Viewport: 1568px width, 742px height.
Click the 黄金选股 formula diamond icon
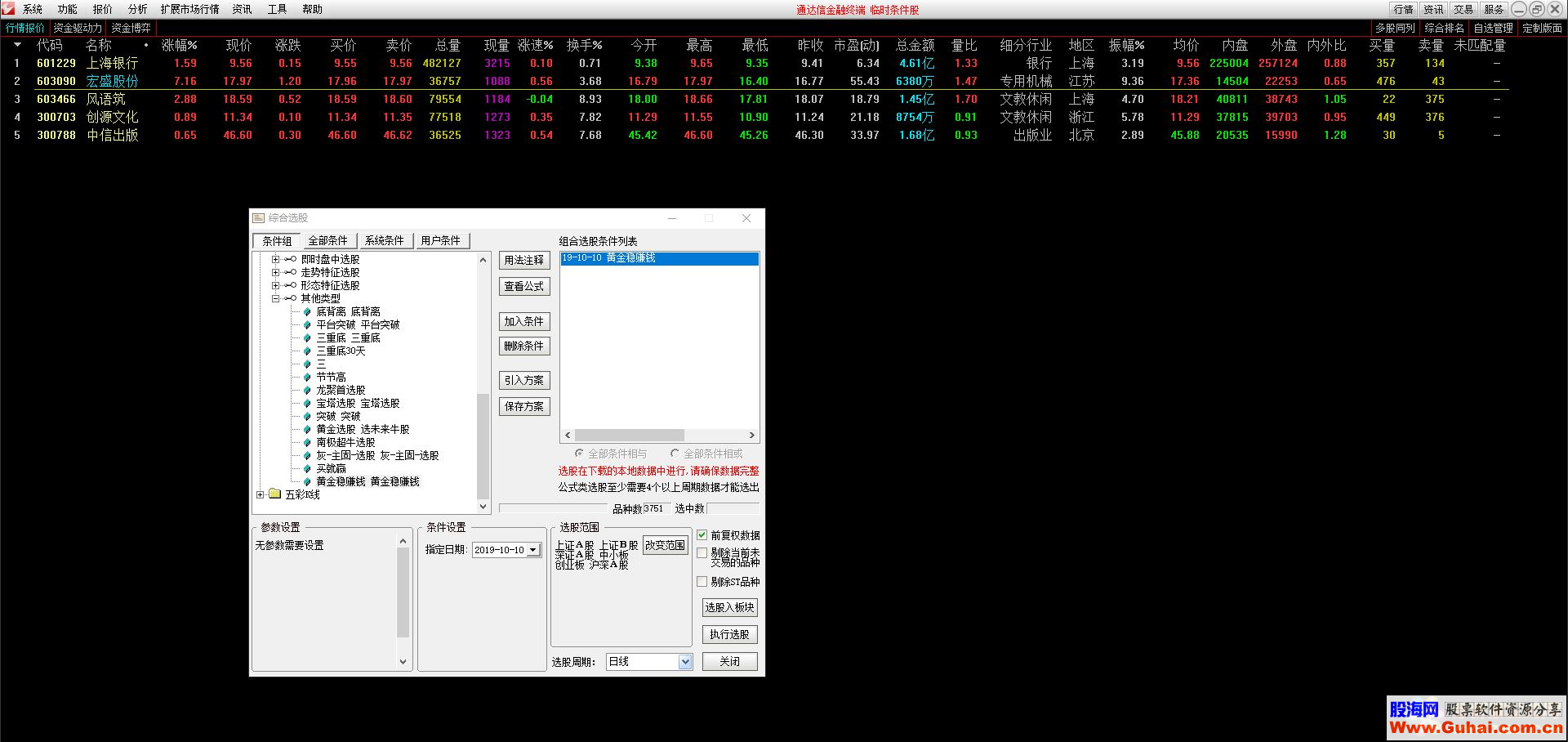point(307,430)
